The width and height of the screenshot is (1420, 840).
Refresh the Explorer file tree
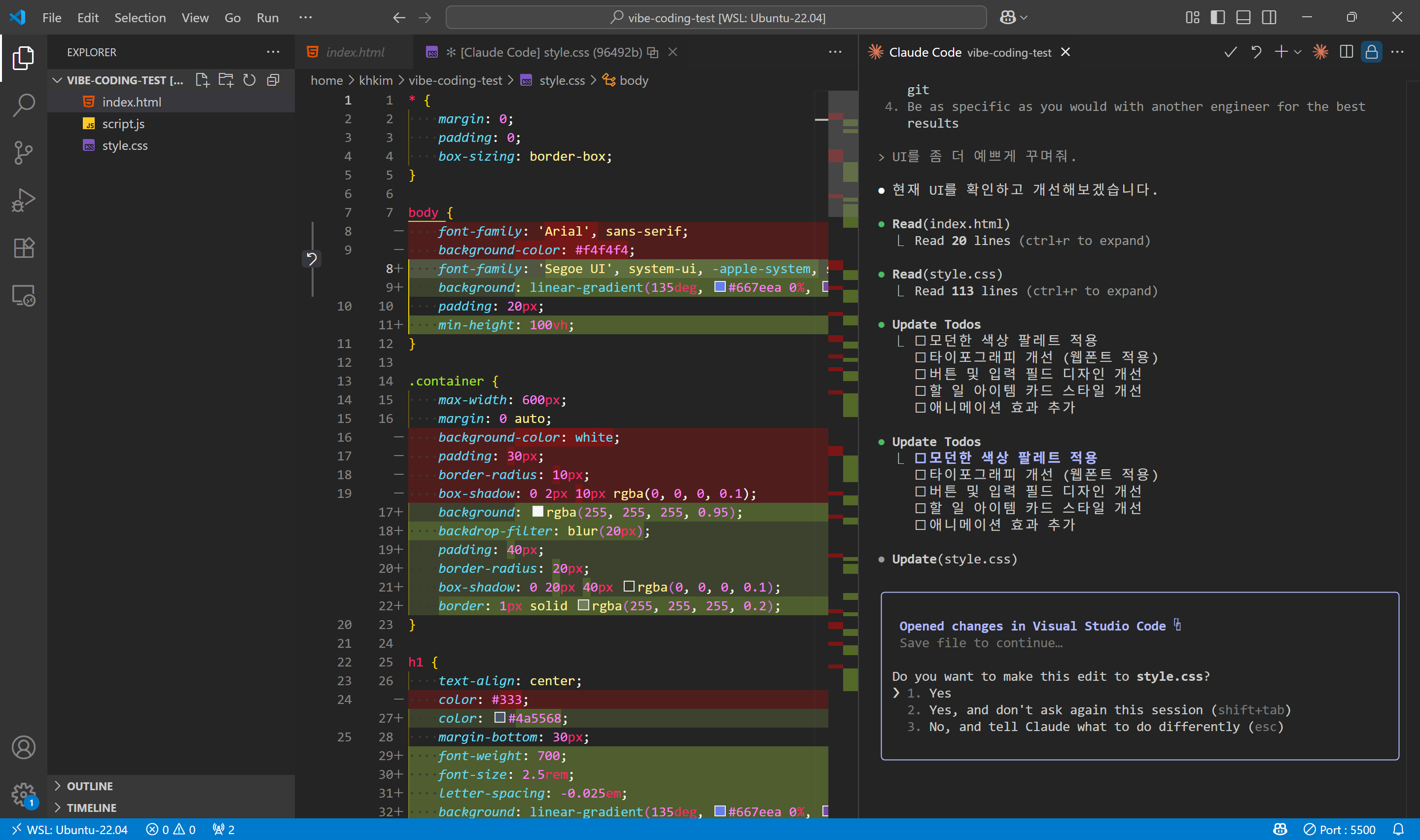(249, 80)
